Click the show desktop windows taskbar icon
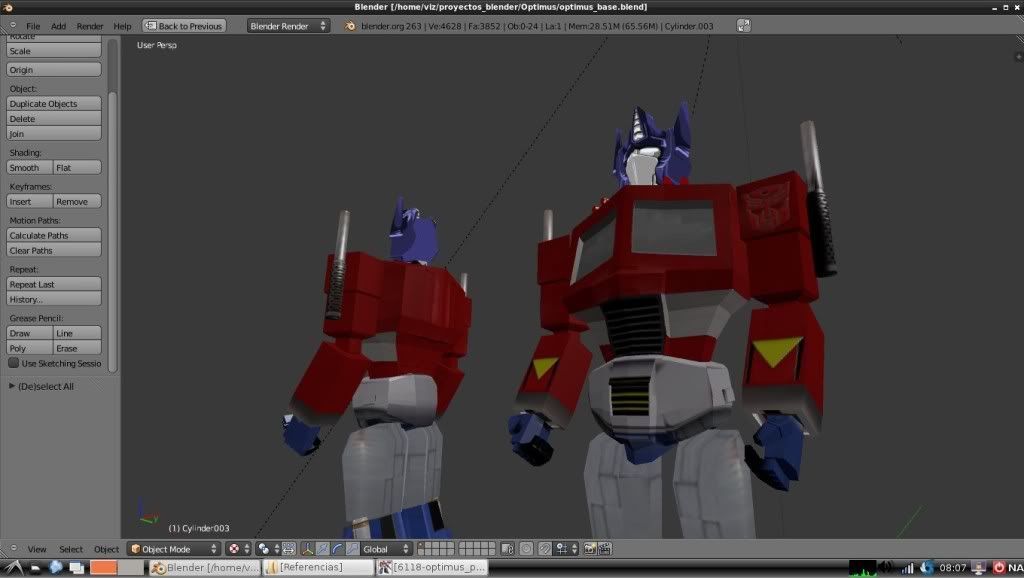1024x578 pixels. click(x=76, y=568)
